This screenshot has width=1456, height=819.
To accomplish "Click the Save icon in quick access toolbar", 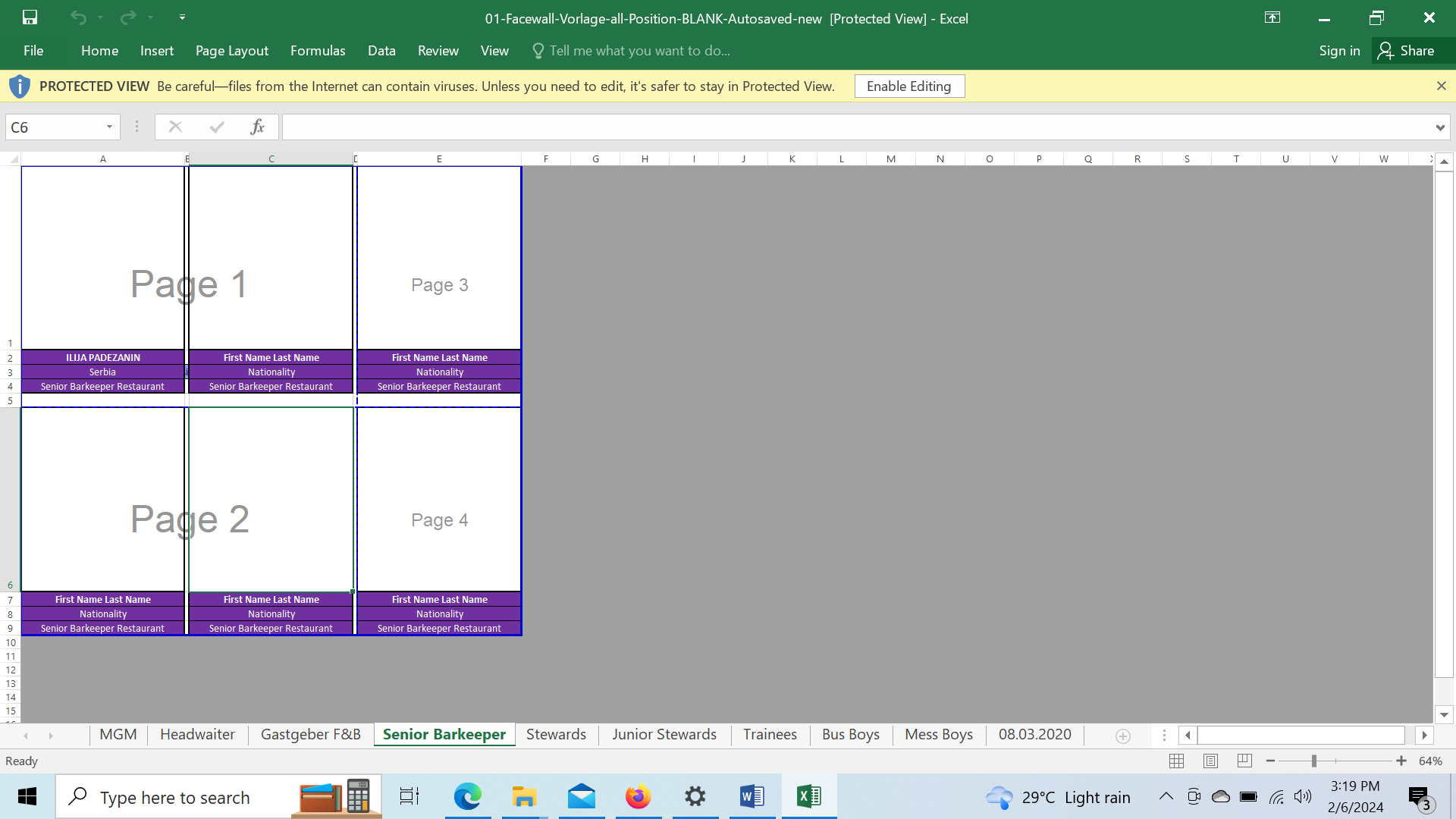I will click(30, 17).
